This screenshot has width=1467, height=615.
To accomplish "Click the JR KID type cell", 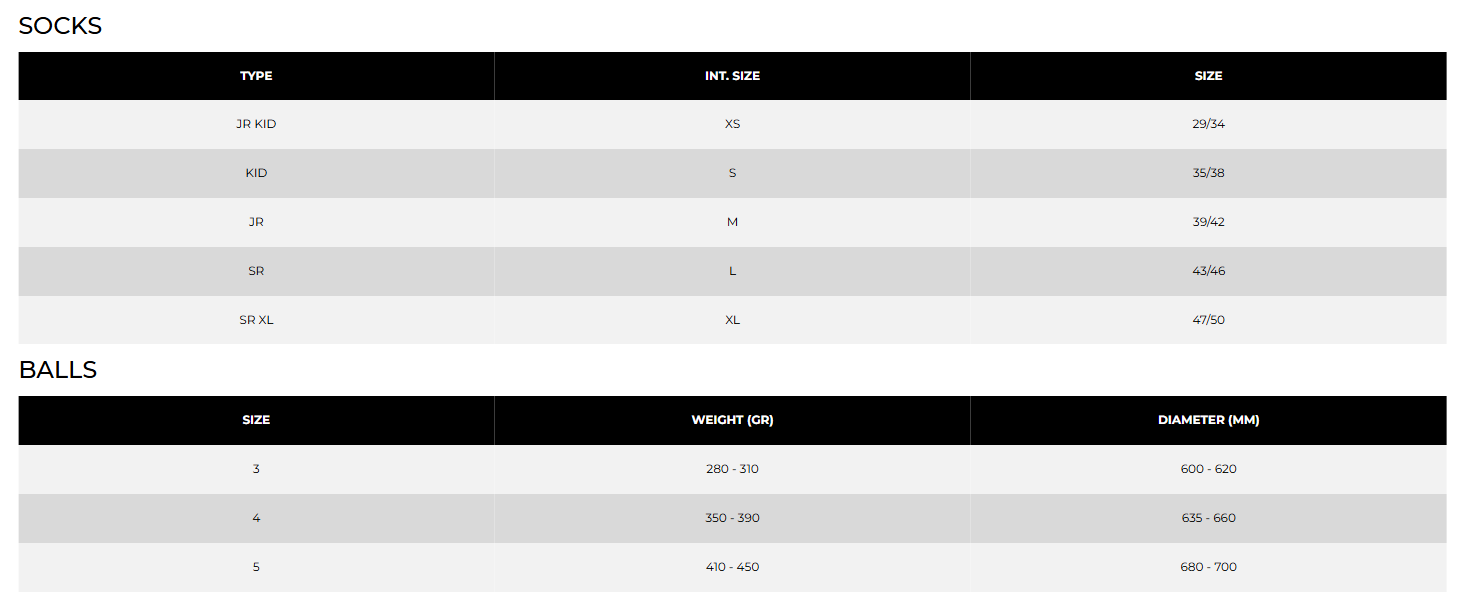I will coord(256,124).
